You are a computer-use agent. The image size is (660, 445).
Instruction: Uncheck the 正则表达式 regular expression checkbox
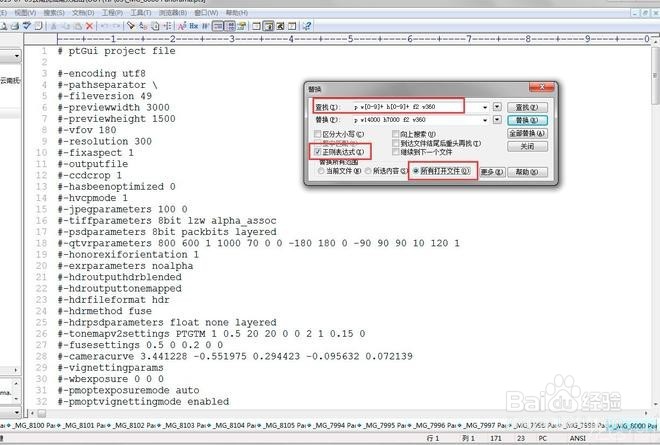click(x=318, y=152)
